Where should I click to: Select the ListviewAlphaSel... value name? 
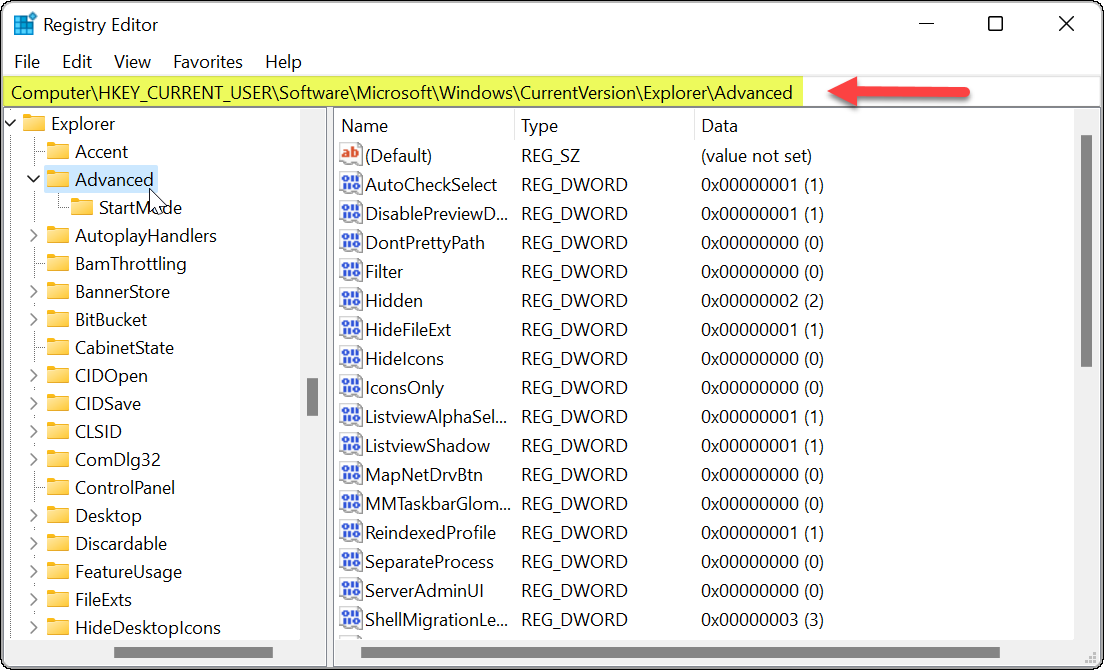pos(436,417)
